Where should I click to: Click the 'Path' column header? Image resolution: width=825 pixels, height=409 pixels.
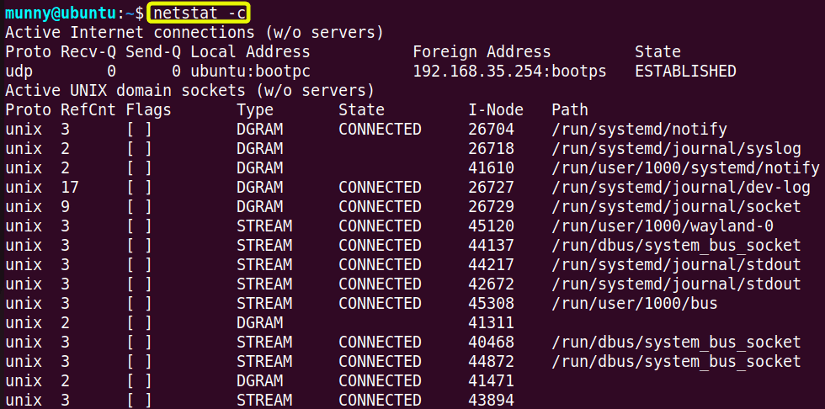coord(569,110)
